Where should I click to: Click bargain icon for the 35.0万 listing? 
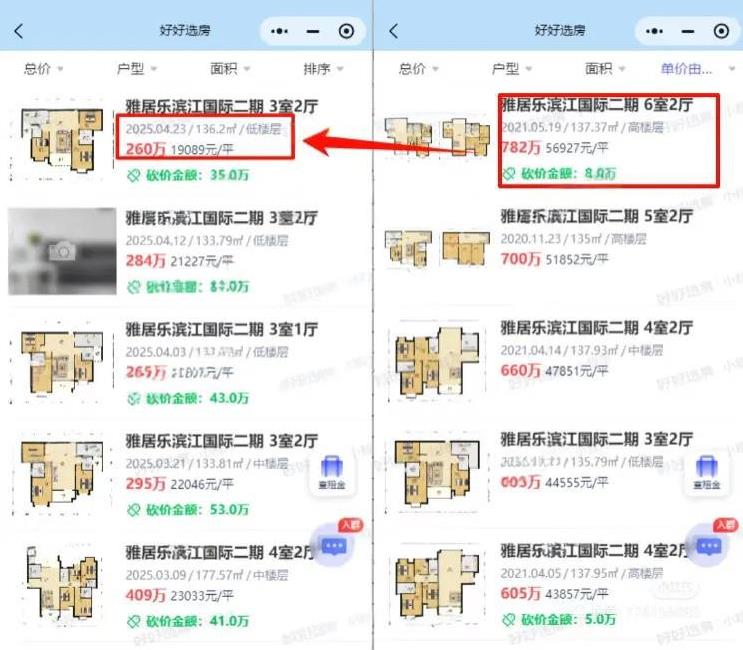(134, 175)
